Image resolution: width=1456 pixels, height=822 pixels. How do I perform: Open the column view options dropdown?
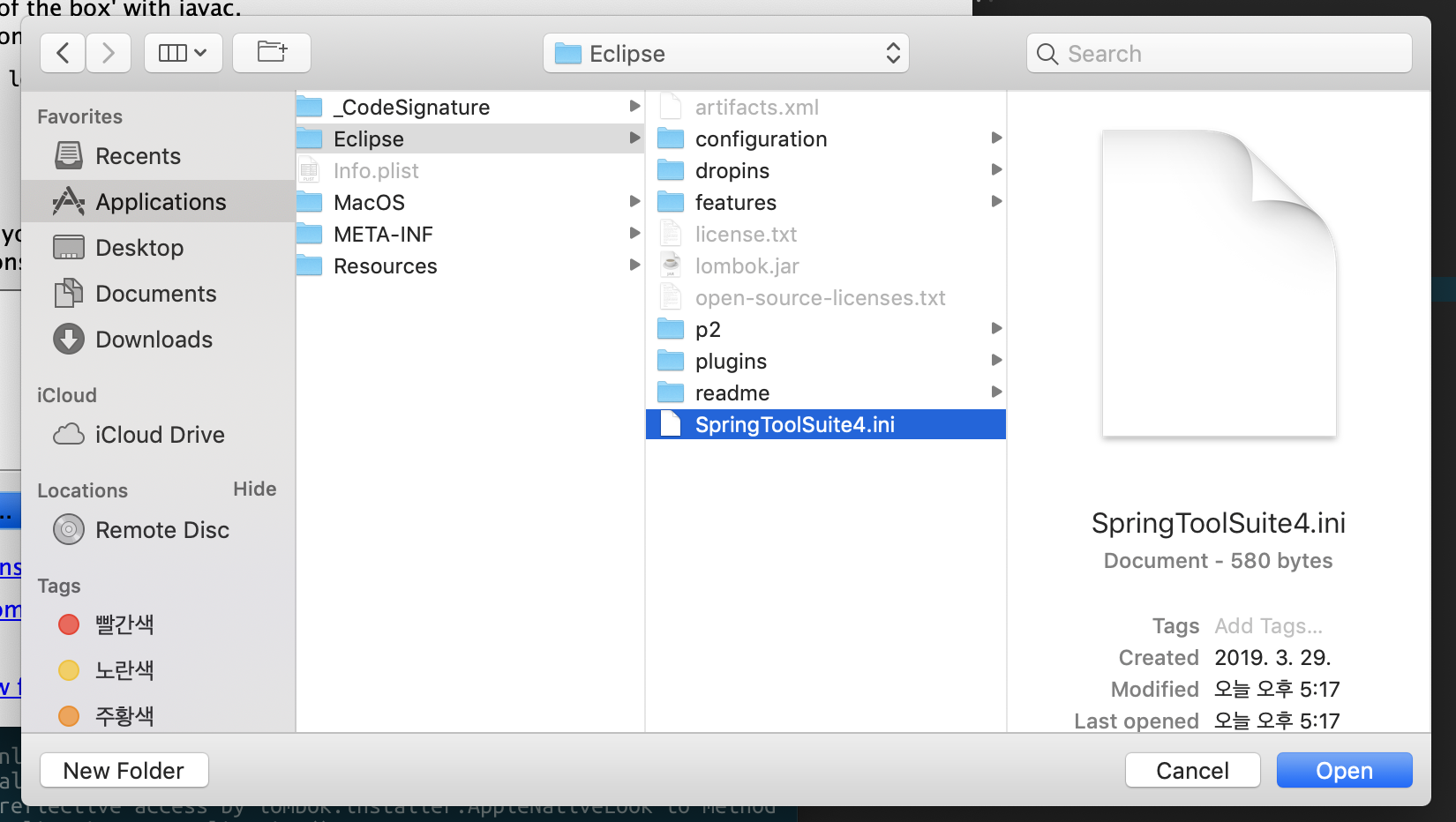coord(183,53)
